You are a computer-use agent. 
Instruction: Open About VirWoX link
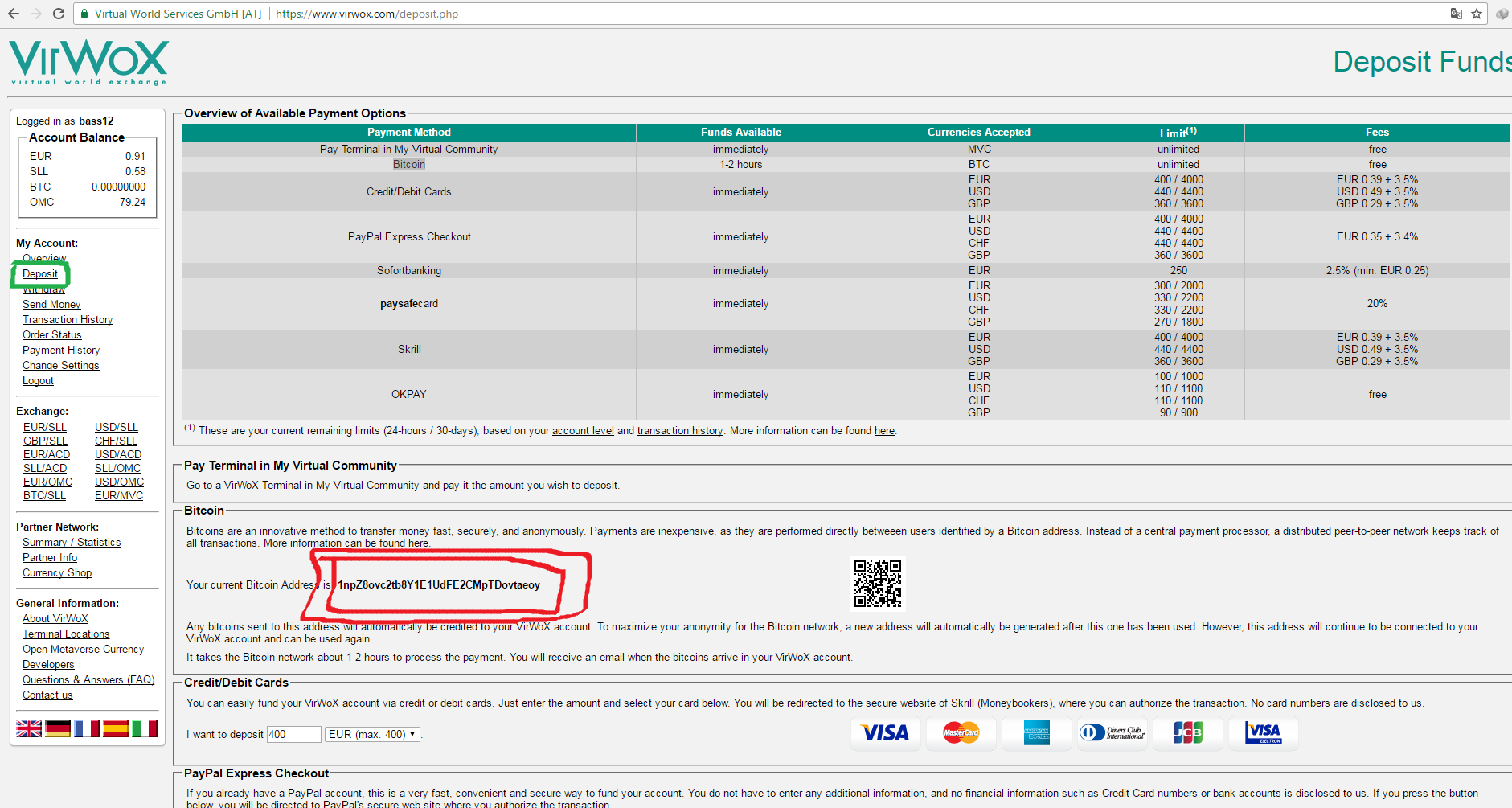click(x=55, y=618)
